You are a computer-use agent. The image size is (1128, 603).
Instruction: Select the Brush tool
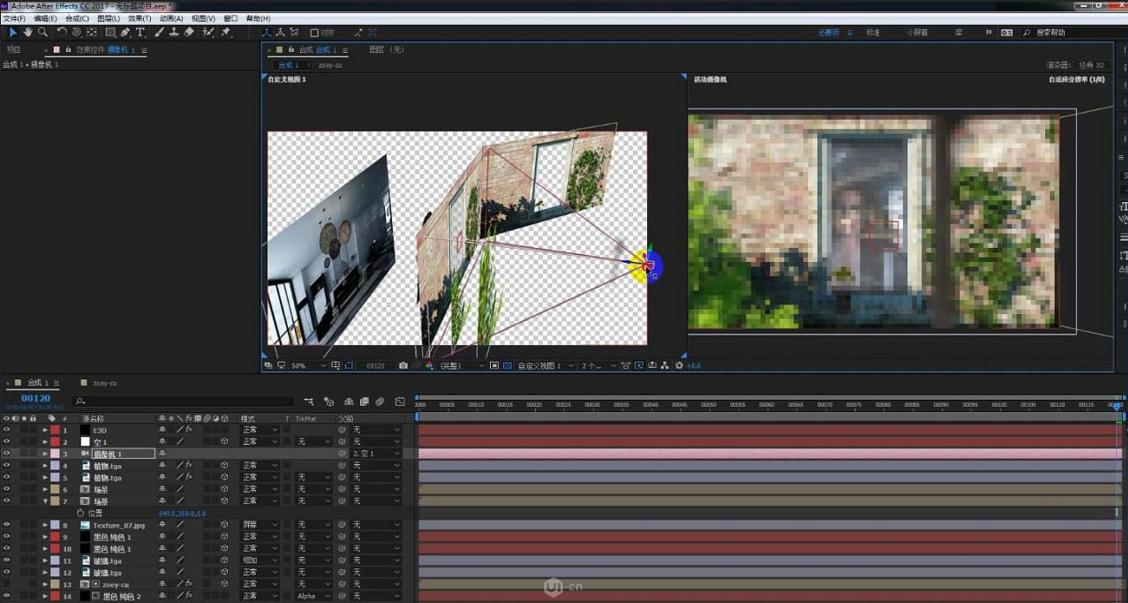(x=159, y=32)
